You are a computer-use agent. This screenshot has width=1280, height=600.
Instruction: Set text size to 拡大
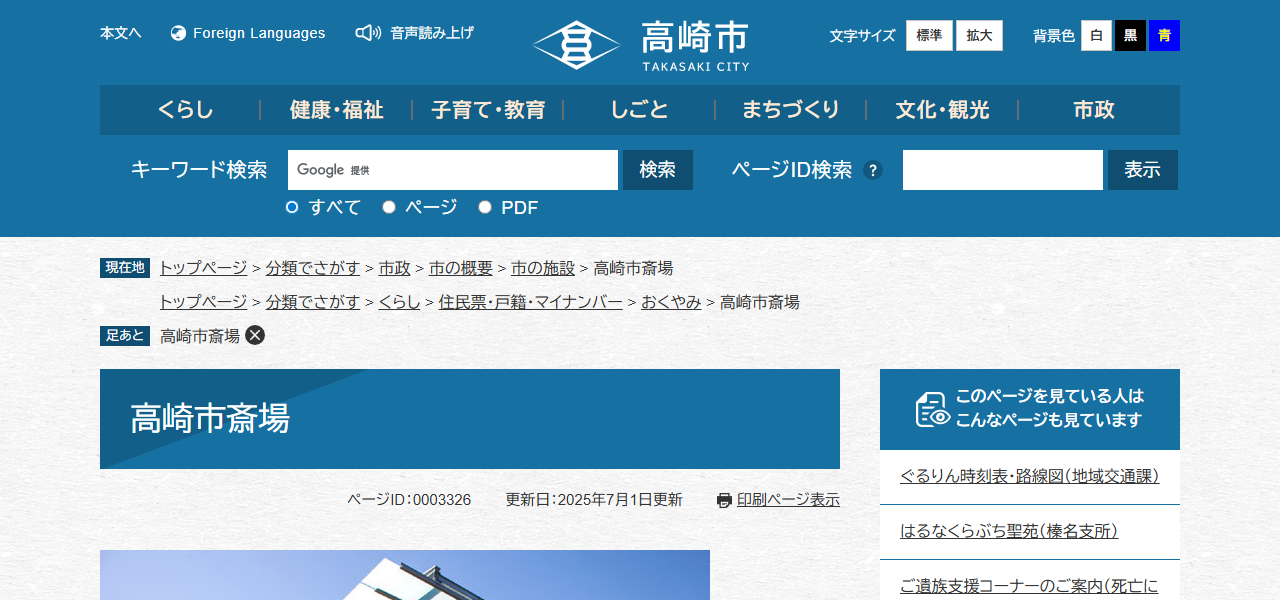pos(979,35)
